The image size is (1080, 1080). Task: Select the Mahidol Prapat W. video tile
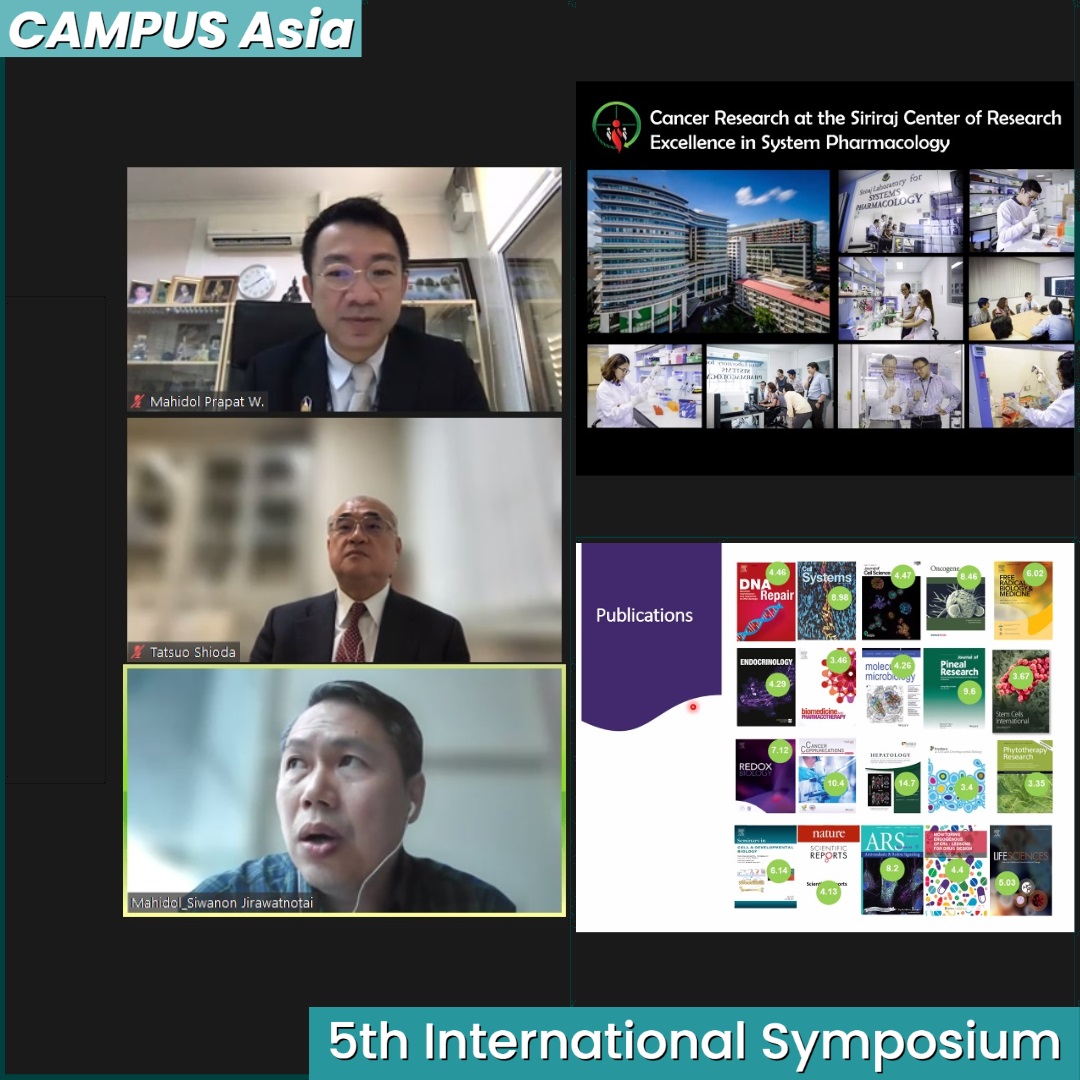[344, 289]
